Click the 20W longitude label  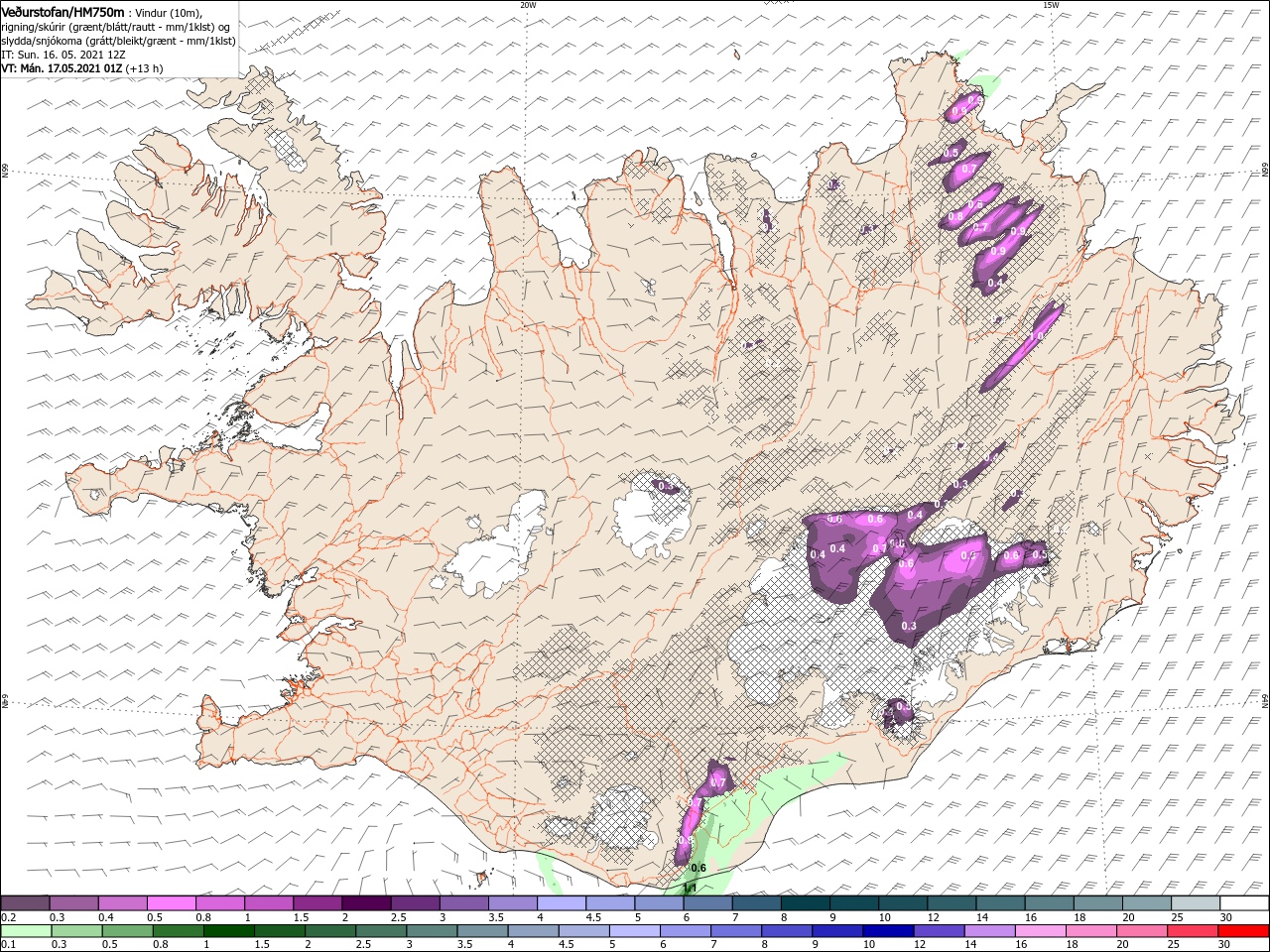528,4
